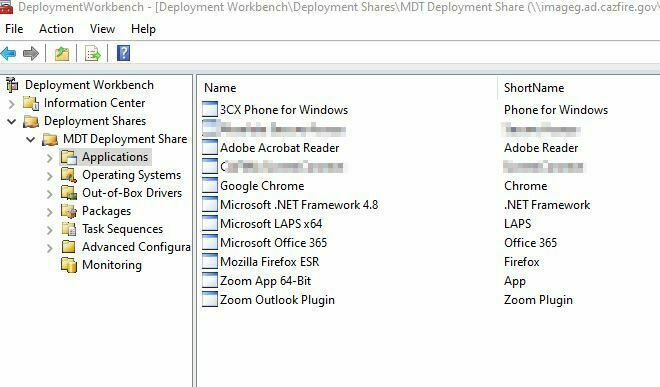Collapse the MDT Deployment Share node
The height and width of the screenshot is (387, 660).
31,139
